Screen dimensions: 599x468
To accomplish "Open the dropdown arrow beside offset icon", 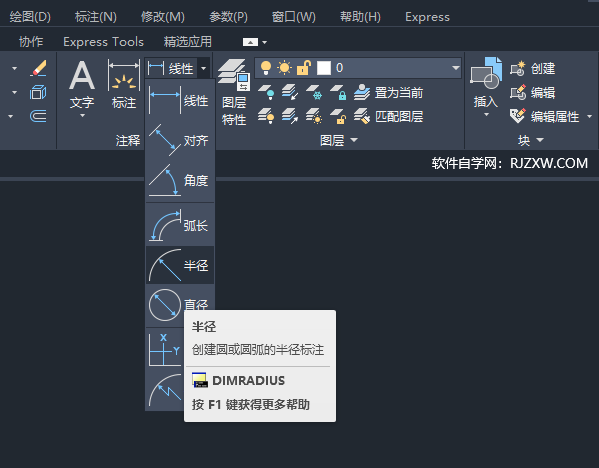I will [x=10, y=116].
